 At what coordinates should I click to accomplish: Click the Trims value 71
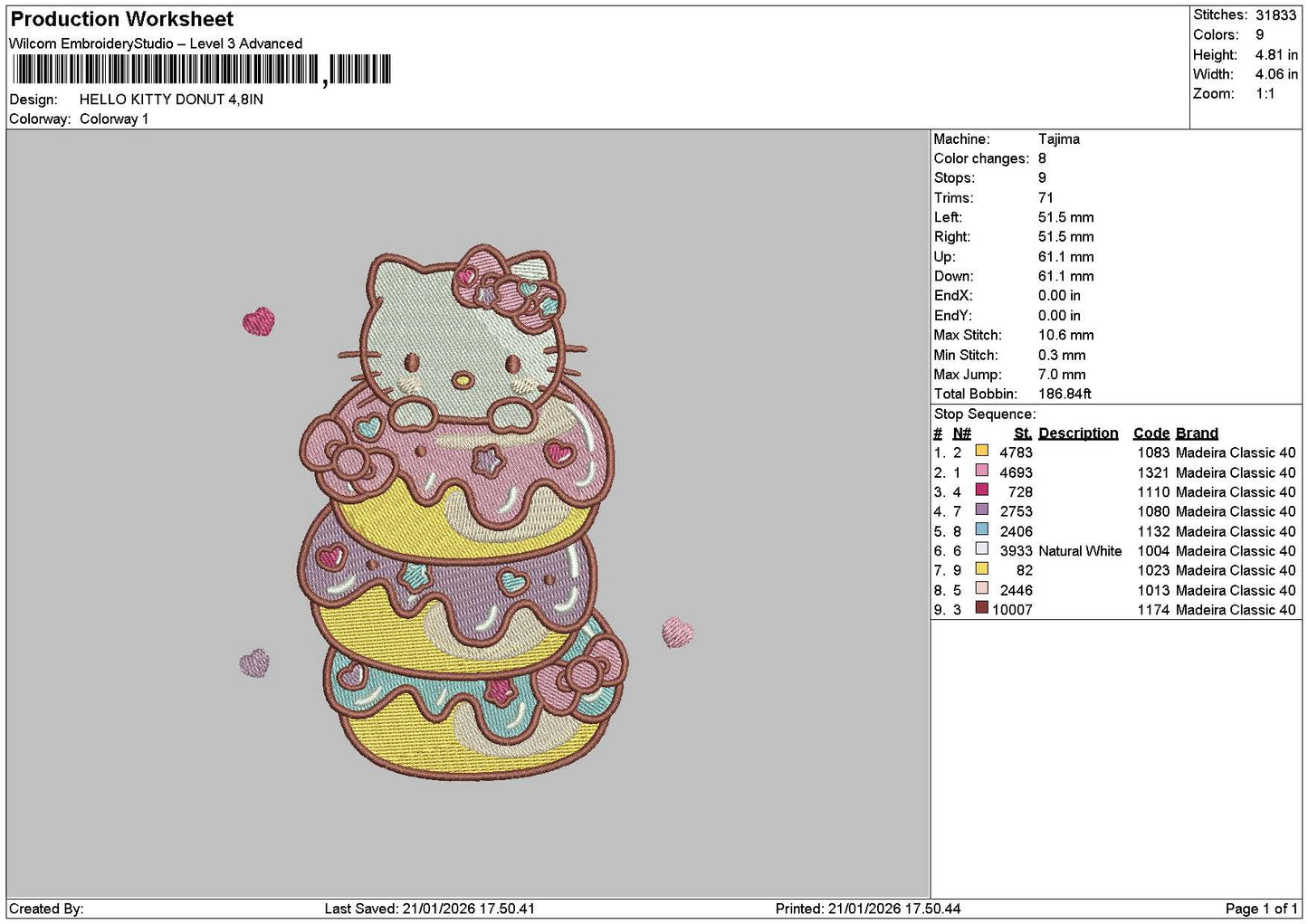[1045, 198]
